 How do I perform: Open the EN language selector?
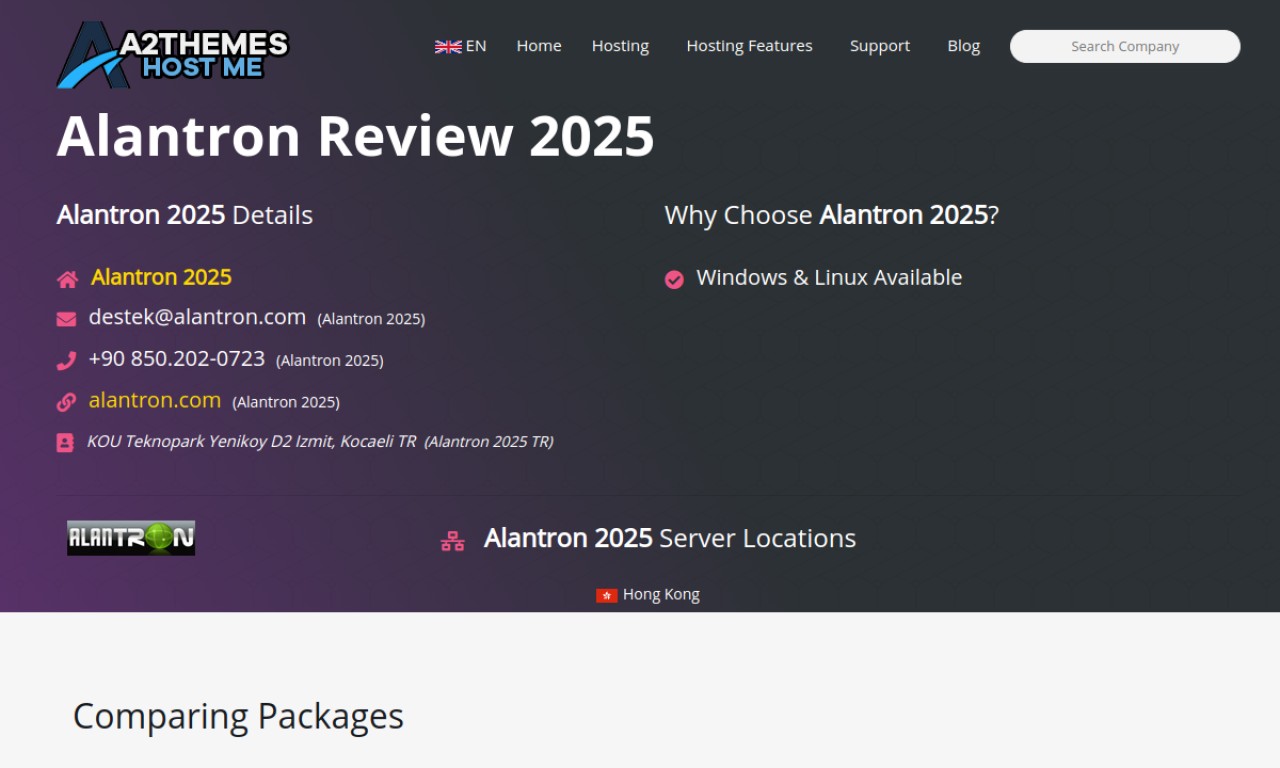[x=461, y=46]
